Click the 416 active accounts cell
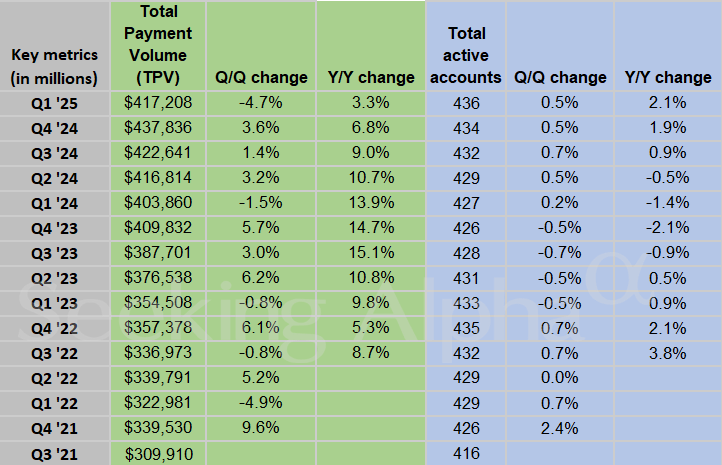This screenshot has height=465, width=722. tap(467, 454)
